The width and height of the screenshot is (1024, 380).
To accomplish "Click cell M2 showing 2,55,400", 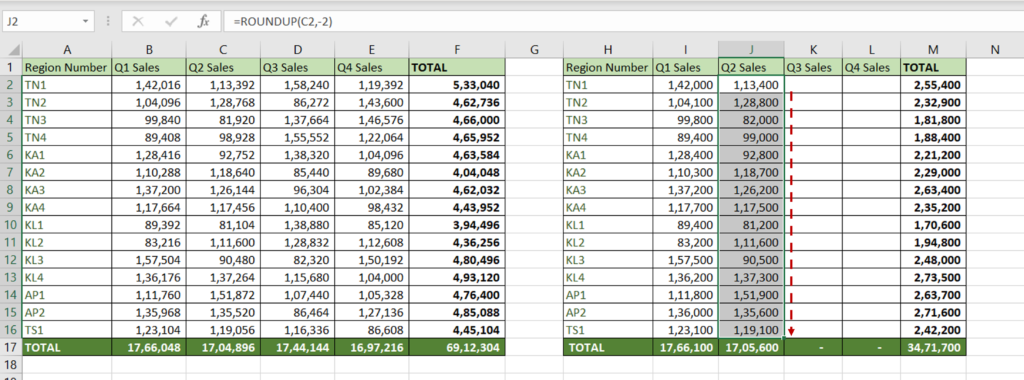I will [x=933, y=85].
